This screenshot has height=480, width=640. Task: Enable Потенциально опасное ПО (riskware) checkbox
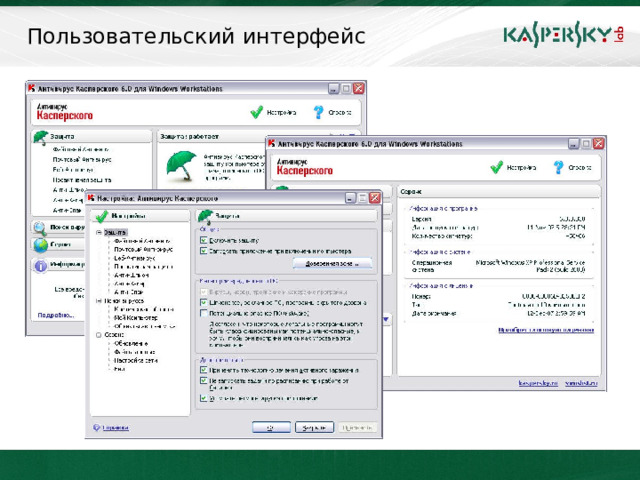pyautogui.click(x=203, y=313)
